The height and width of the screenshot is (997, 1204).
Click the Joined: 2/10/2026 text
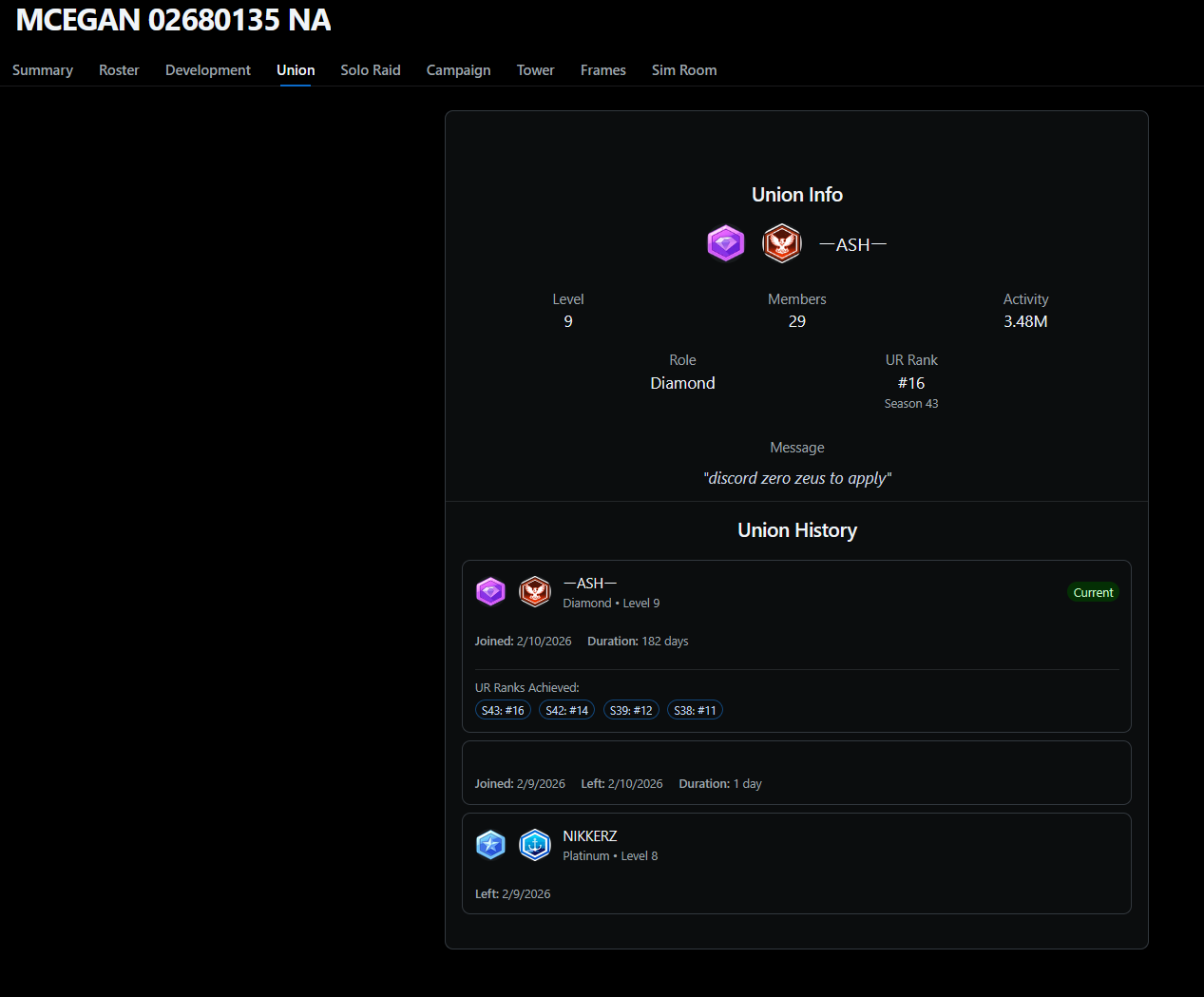point(524,642)
